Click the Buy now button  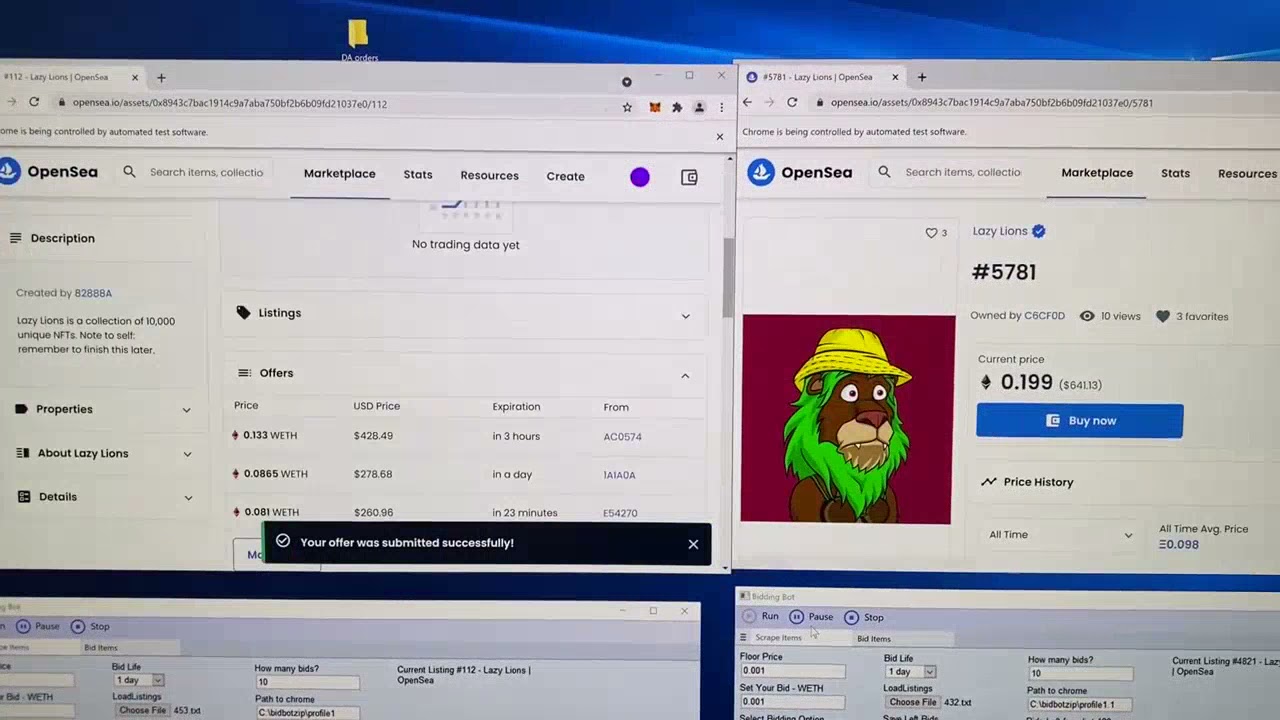point(1080,421)
